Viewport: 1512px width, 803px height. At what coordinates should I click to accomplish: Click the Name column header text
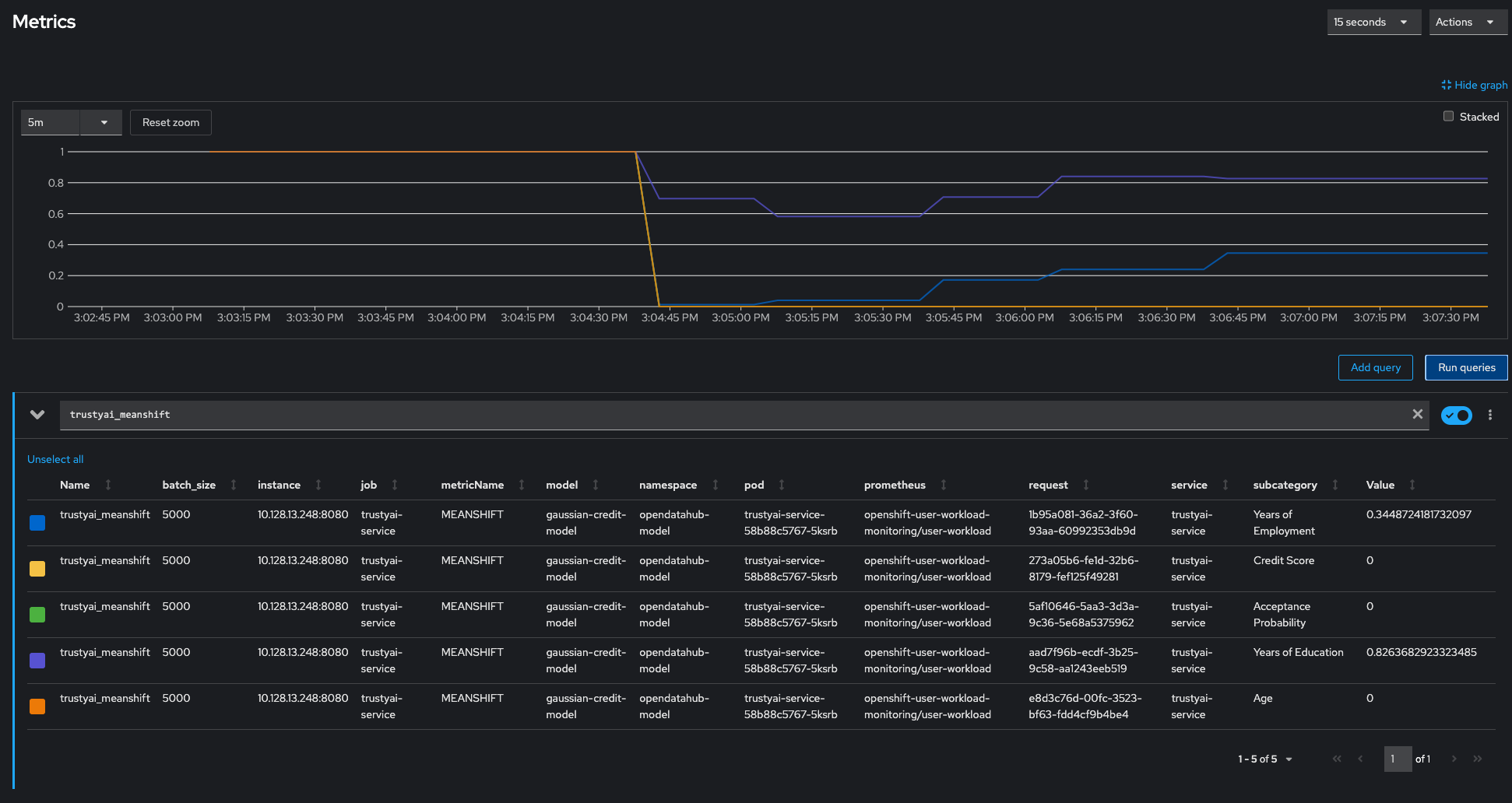(x=75, y=485)
